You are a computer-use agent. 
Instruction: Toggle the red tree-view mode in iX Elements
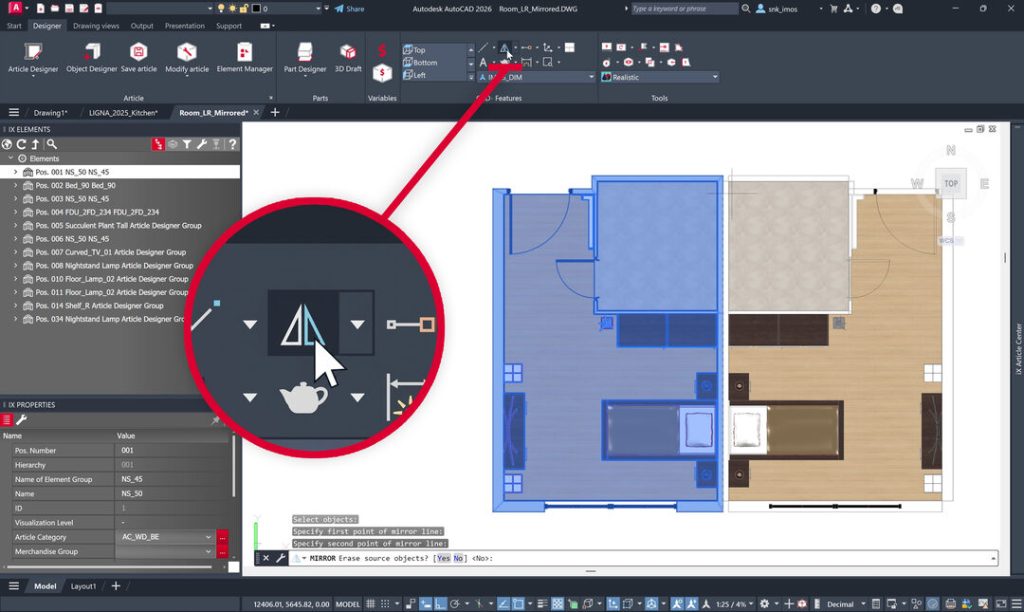(157, 144)
